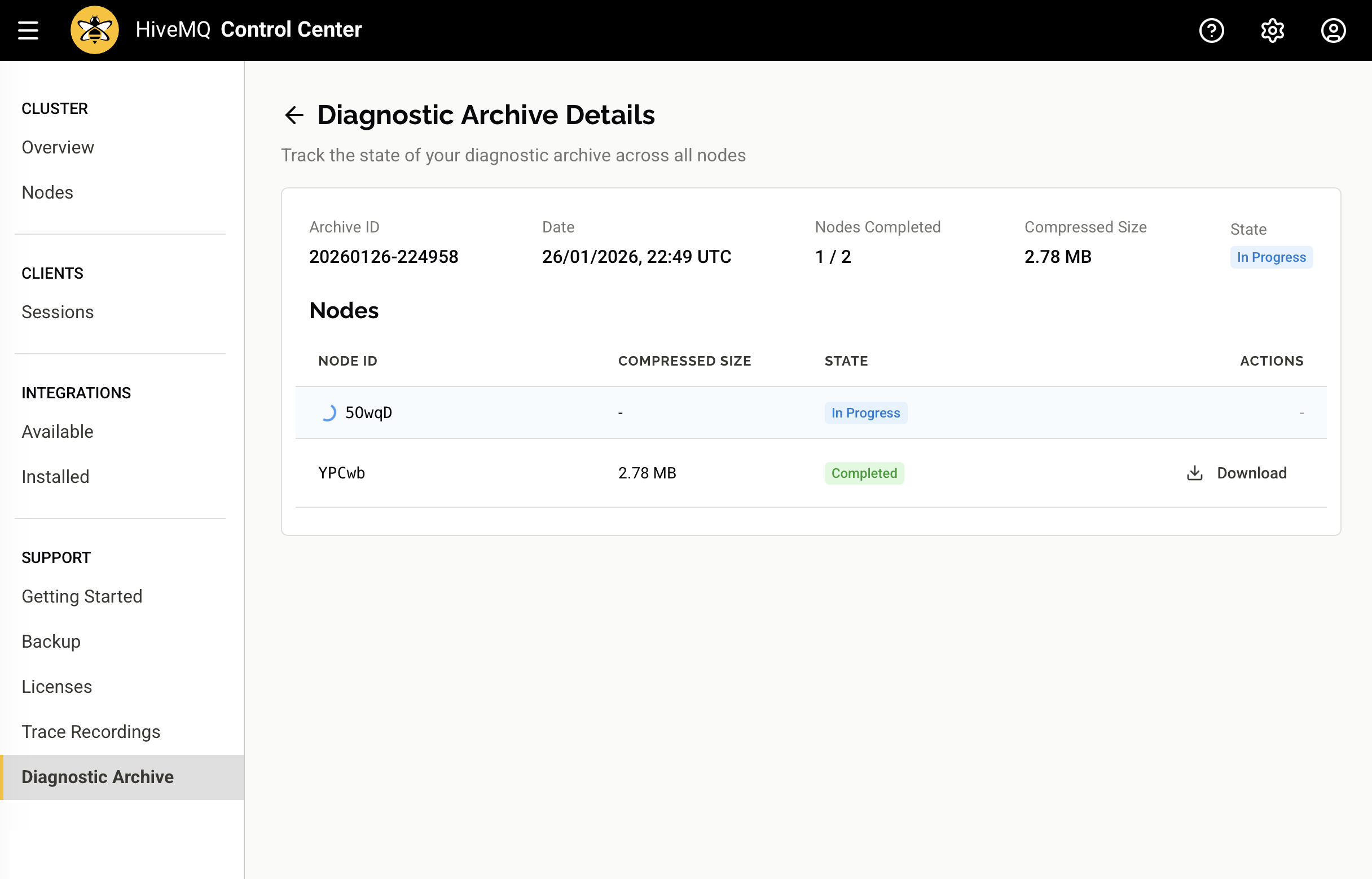Viewport: 1372px width, 879px height.
Task: Navigate to the Backup page
Action: tap(51, 641)
